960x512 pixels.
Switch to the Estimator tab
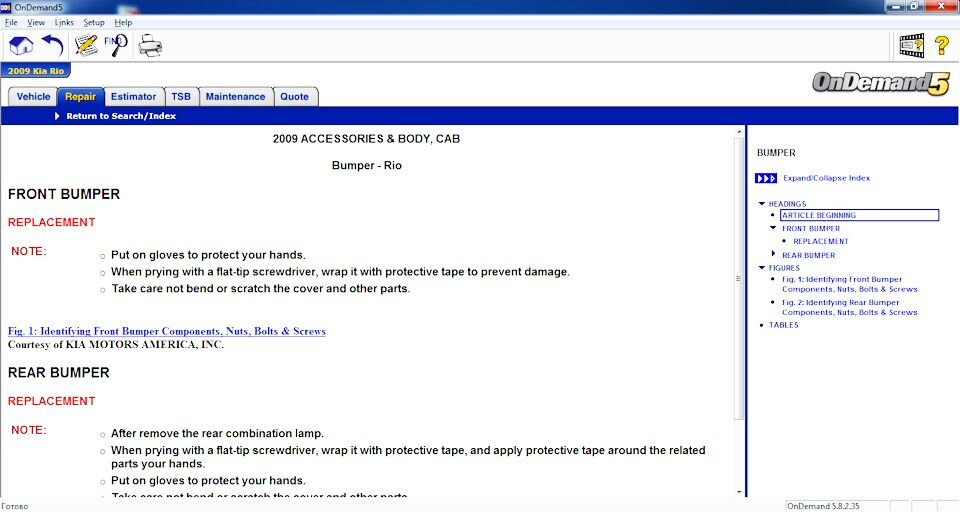click(x=133, y=97)
